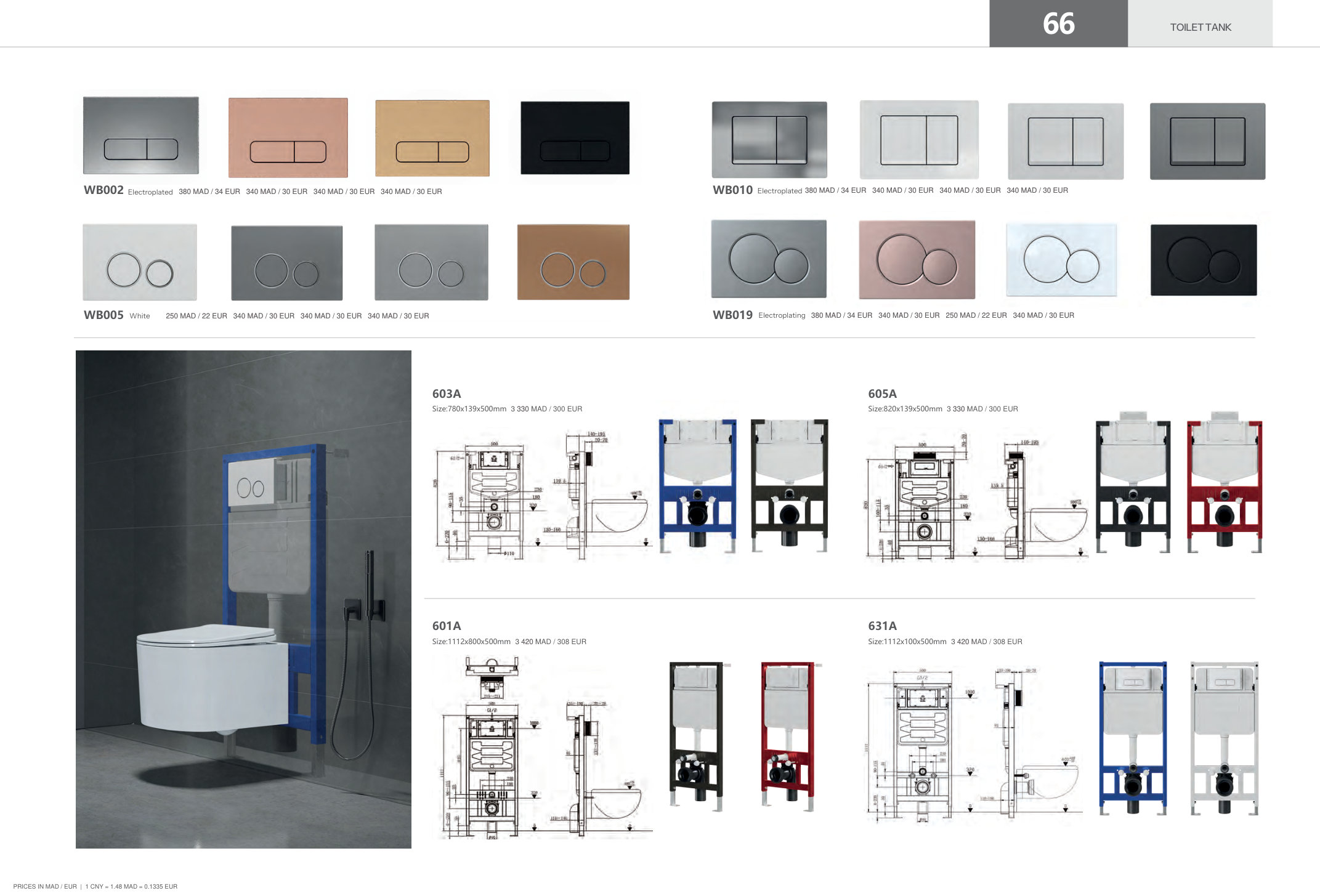Click the black WB002 flush plate

click(575, 138)
